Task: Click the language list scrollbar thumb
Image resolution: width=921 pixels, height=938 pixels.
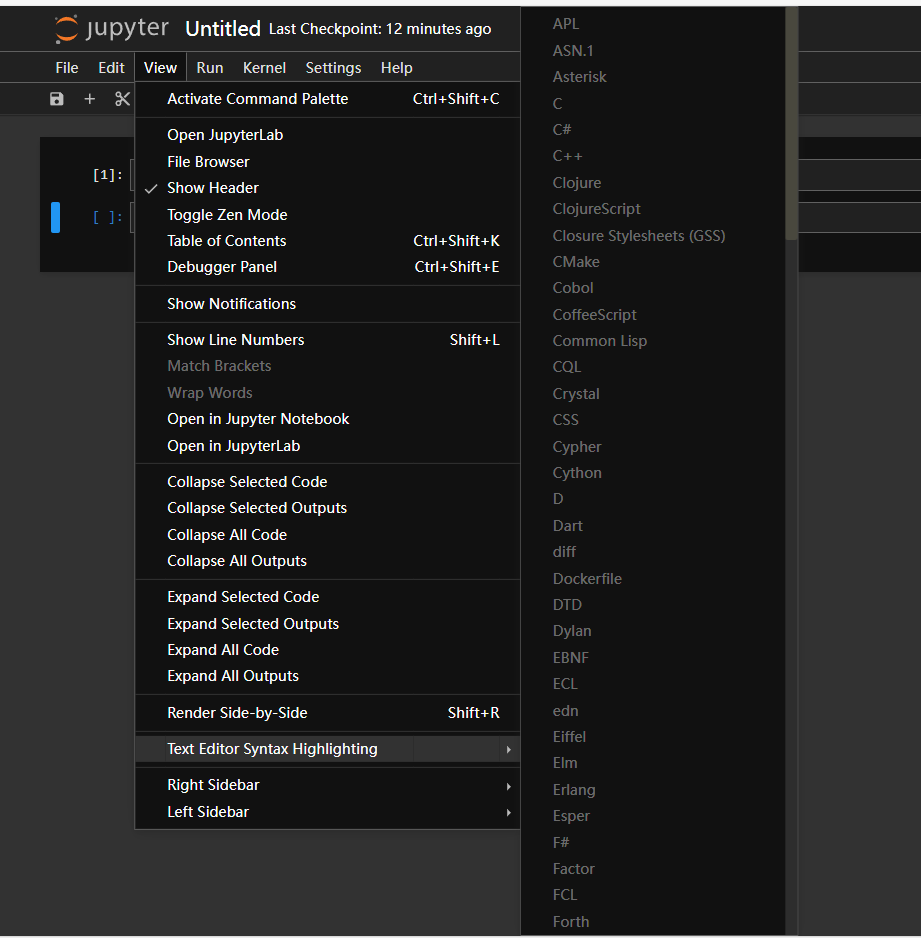Action: click(791, 120)
